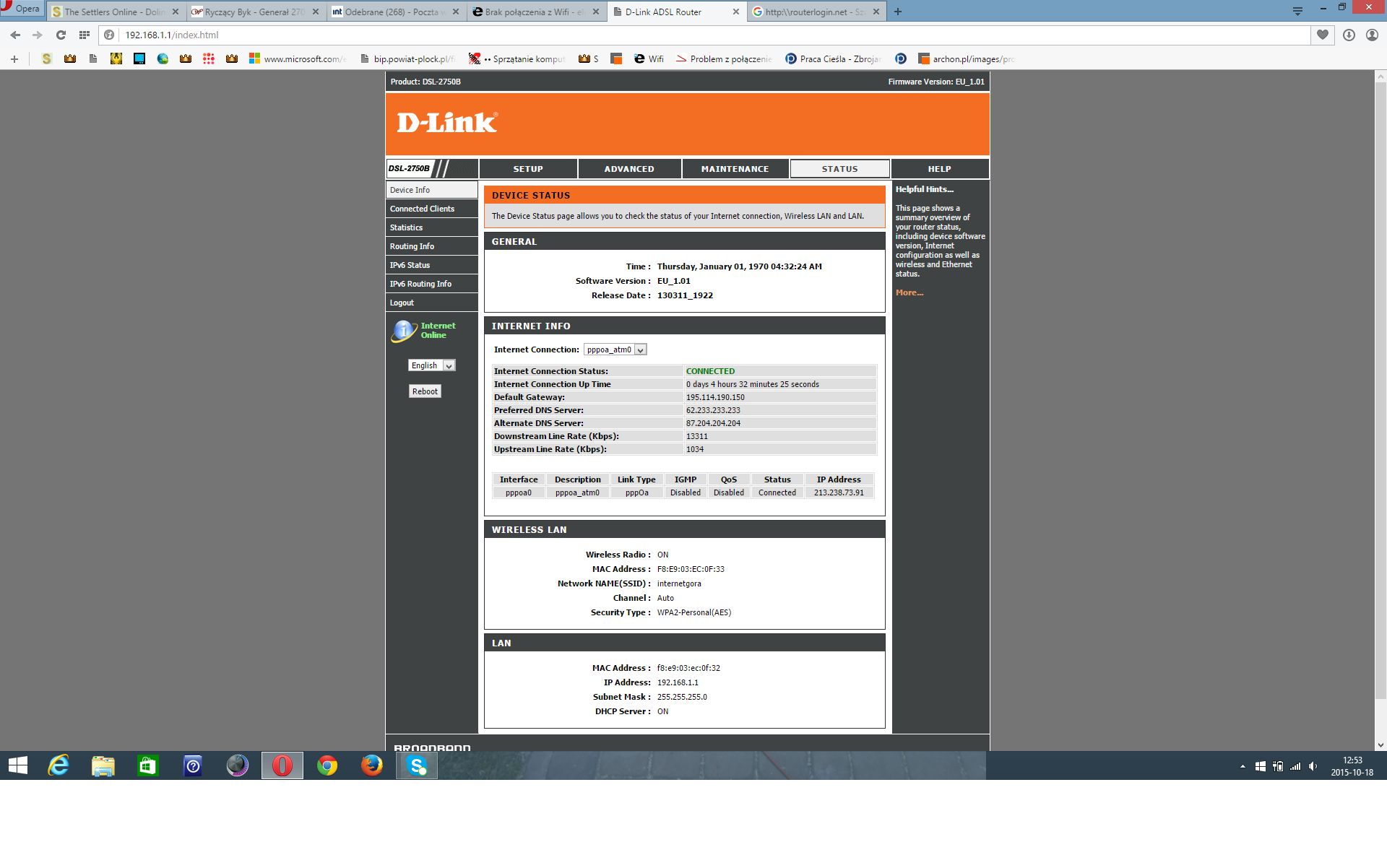Image resolution: width=1387 pixels, height=868 pixels.
Task: Click the Opera icon in the taskbar
Action: (282, 765)
